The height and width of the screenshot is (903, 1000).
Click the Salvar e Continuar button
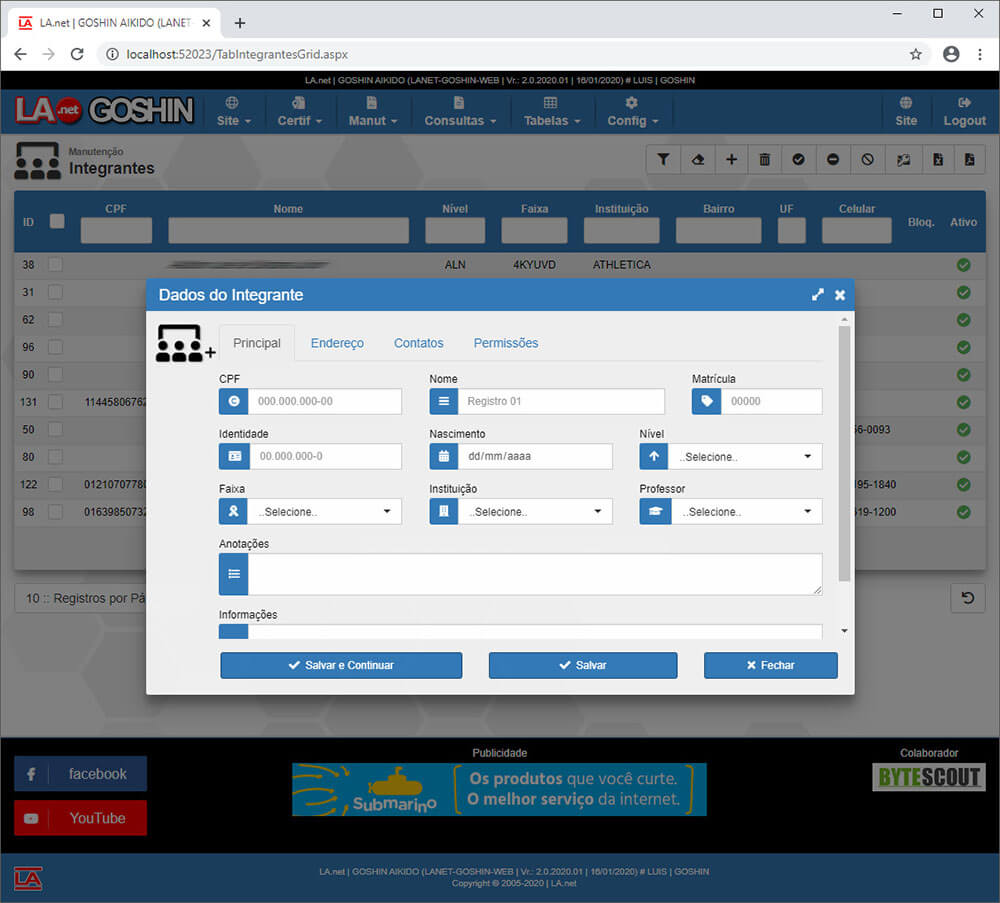tap(341, 665)
